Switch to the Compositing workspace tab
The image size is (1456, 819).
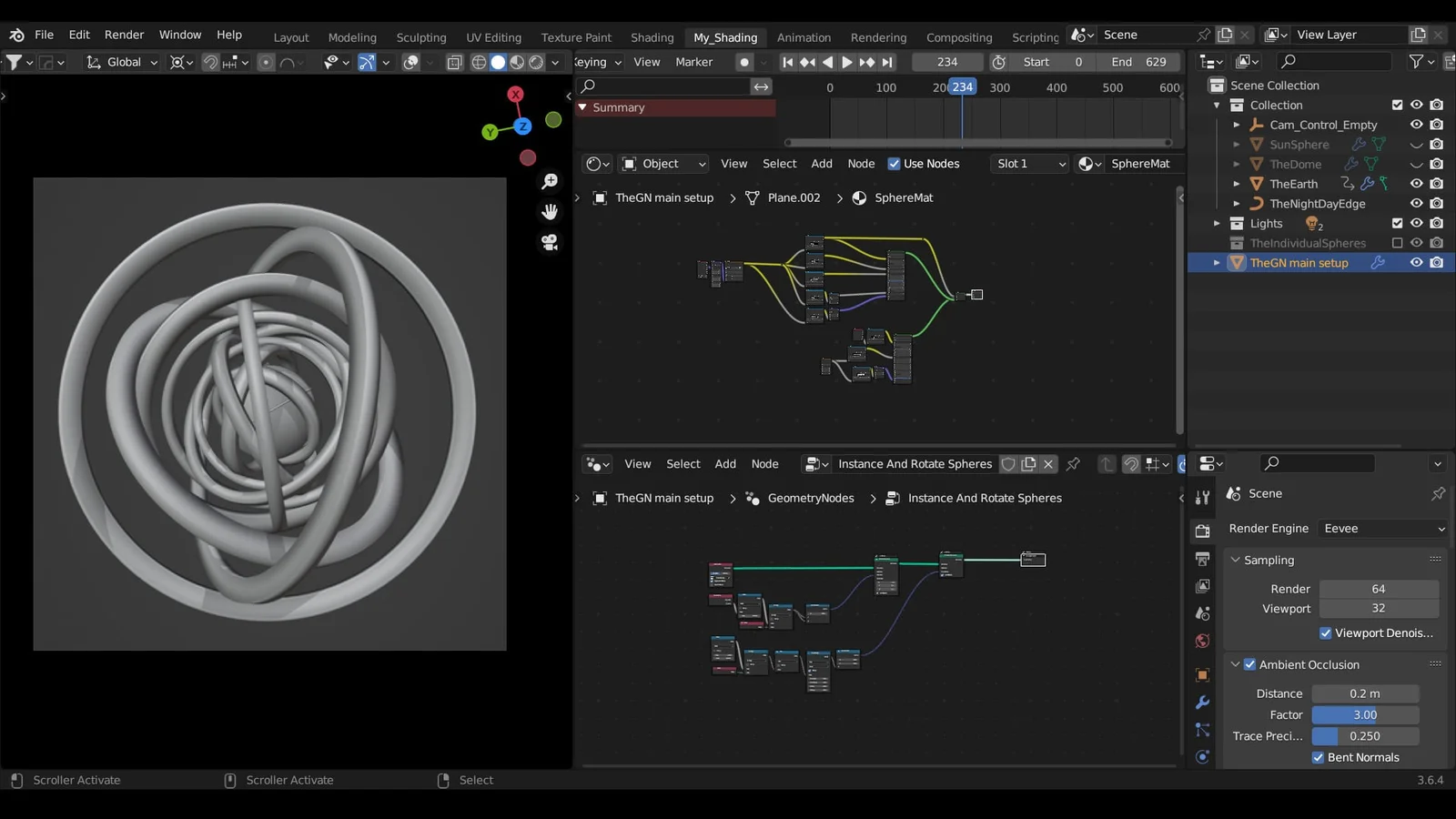958,37
